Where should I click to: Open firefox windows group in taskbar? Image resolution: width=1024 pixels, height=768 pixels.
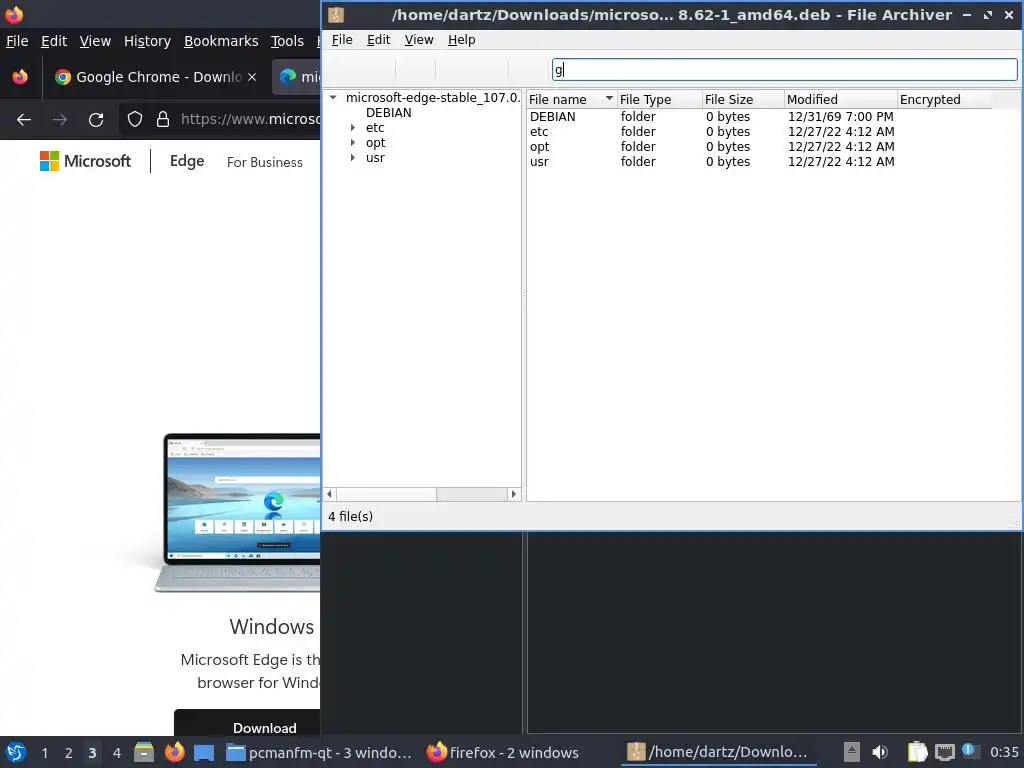point(503,753)
